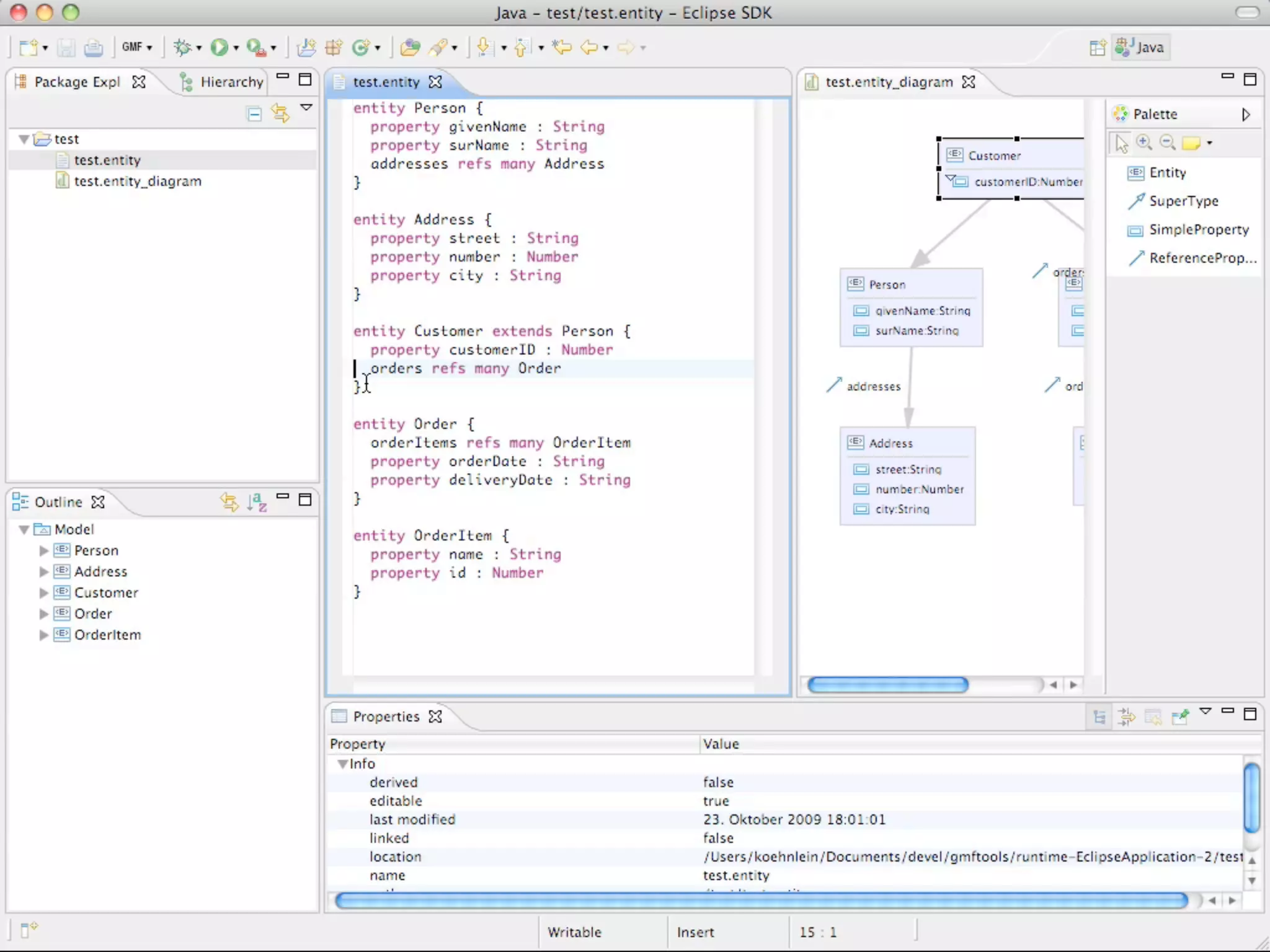This screenshot has height=952, width=1270.
Task: Toggle Link with Editor in Package Explorer
Action: pos(280,113)
